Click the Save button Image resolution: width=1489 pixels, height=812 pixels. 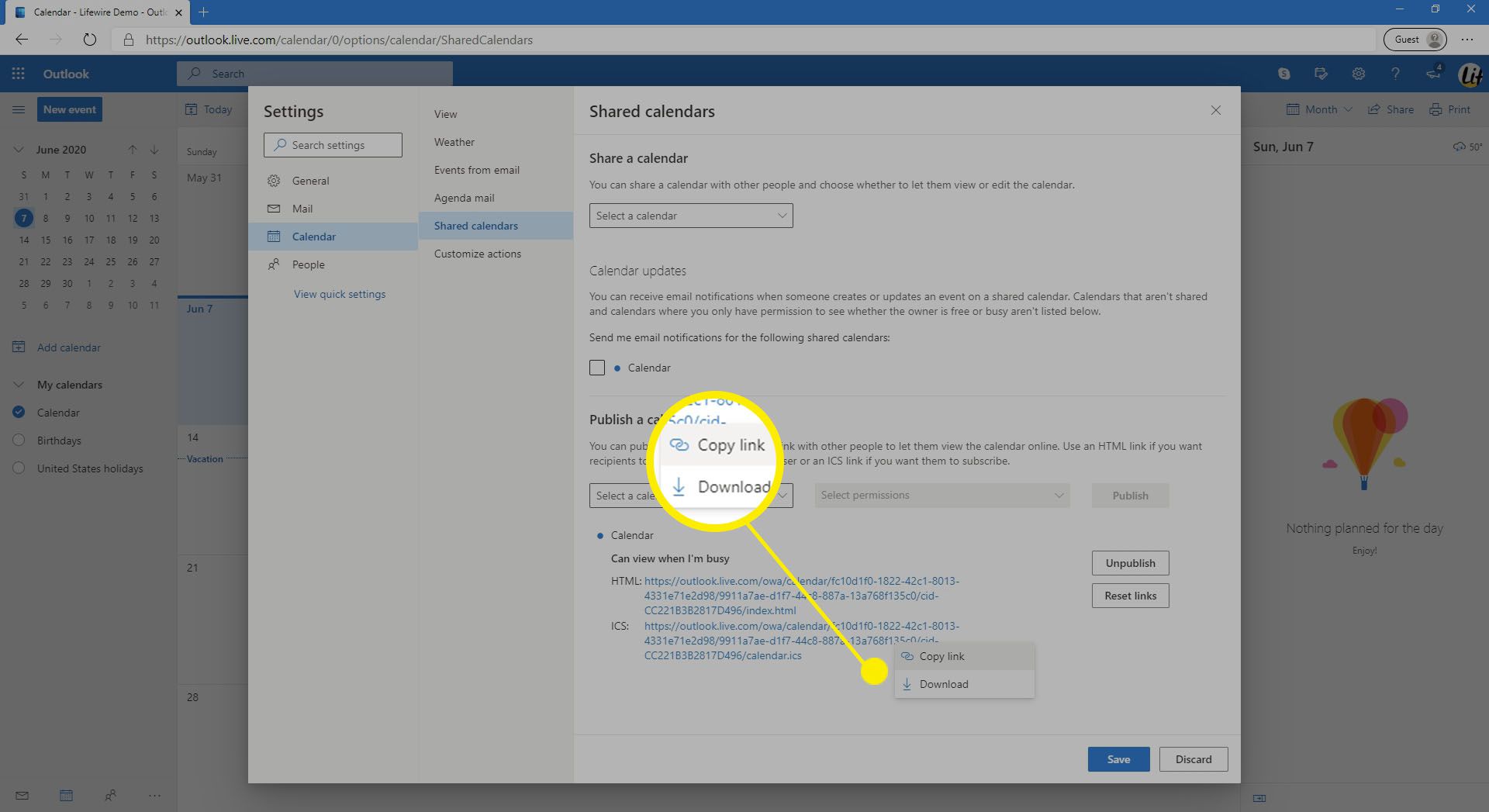1118,759
